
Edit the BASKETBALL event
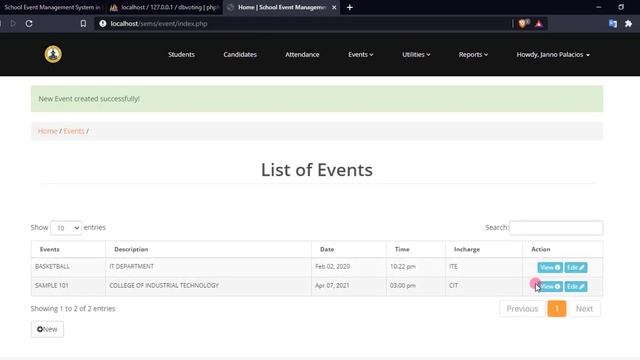576,267
